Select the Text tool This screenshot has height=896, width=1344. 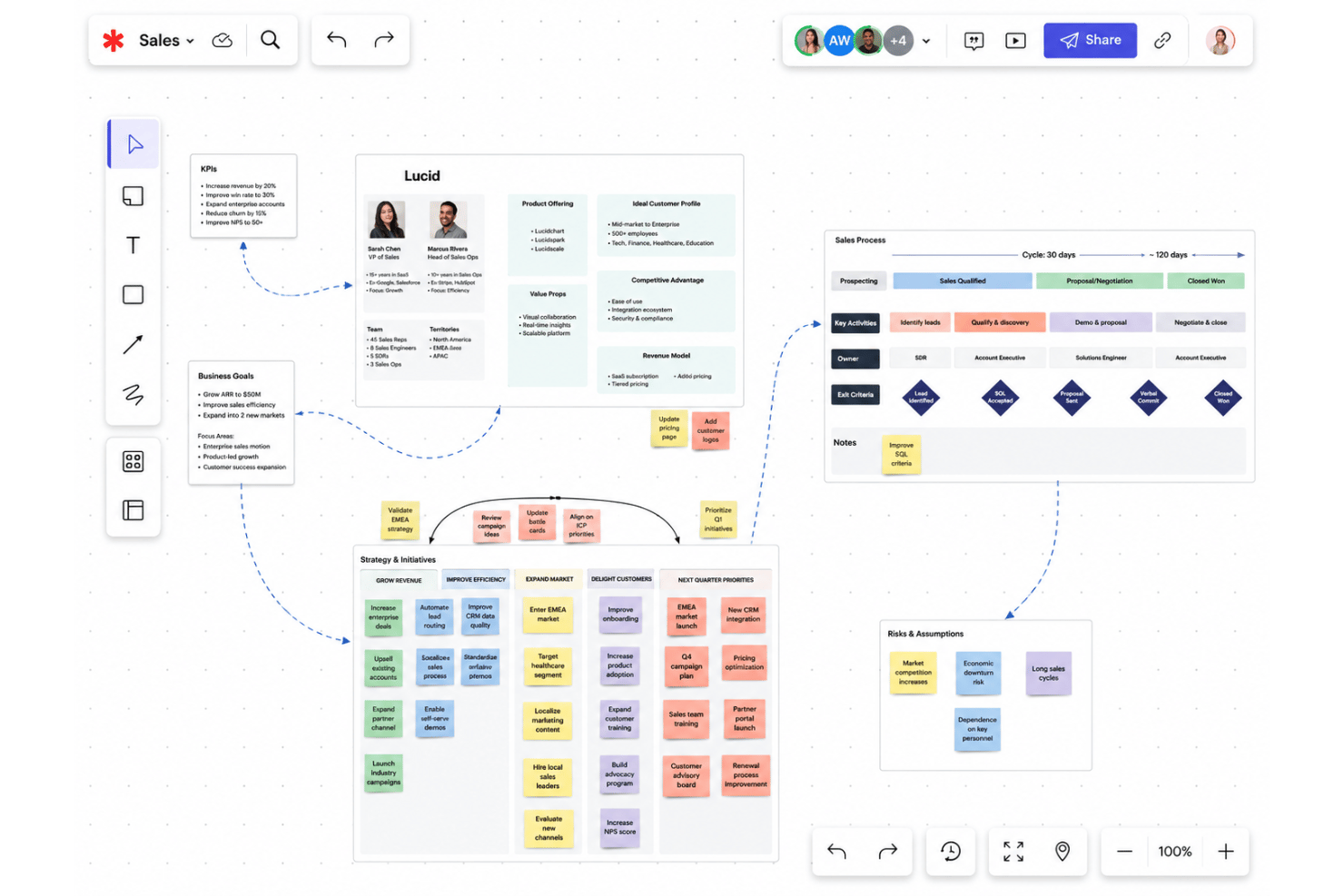pos(133,245)
